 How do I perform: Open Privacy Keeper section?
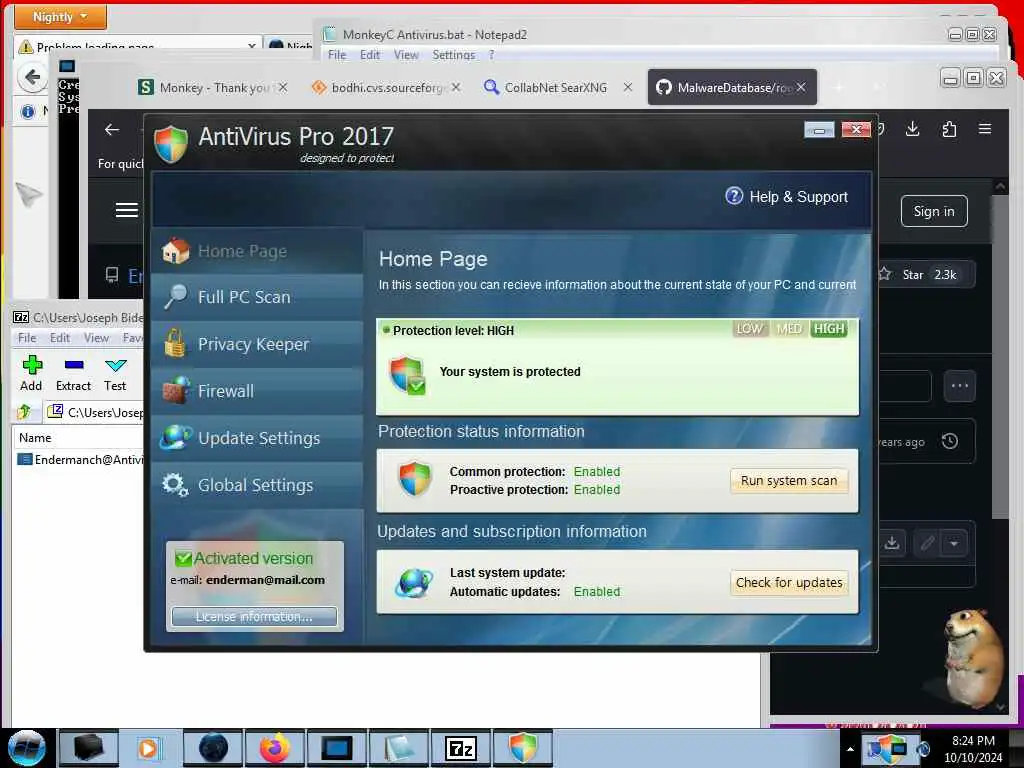pos(257,344)
